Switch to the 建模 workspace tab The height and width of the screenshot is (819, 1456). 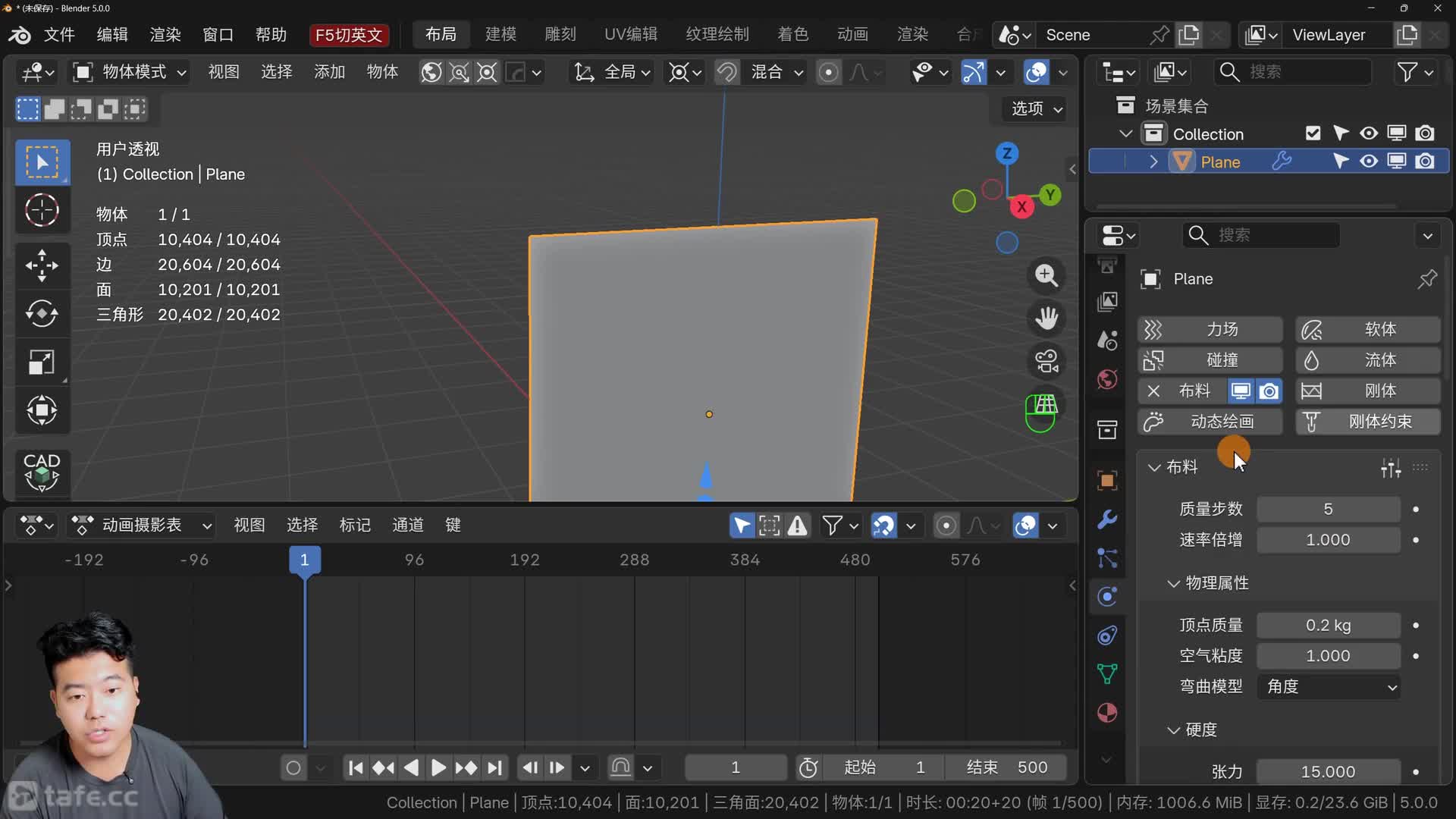[x=500, y=34]
